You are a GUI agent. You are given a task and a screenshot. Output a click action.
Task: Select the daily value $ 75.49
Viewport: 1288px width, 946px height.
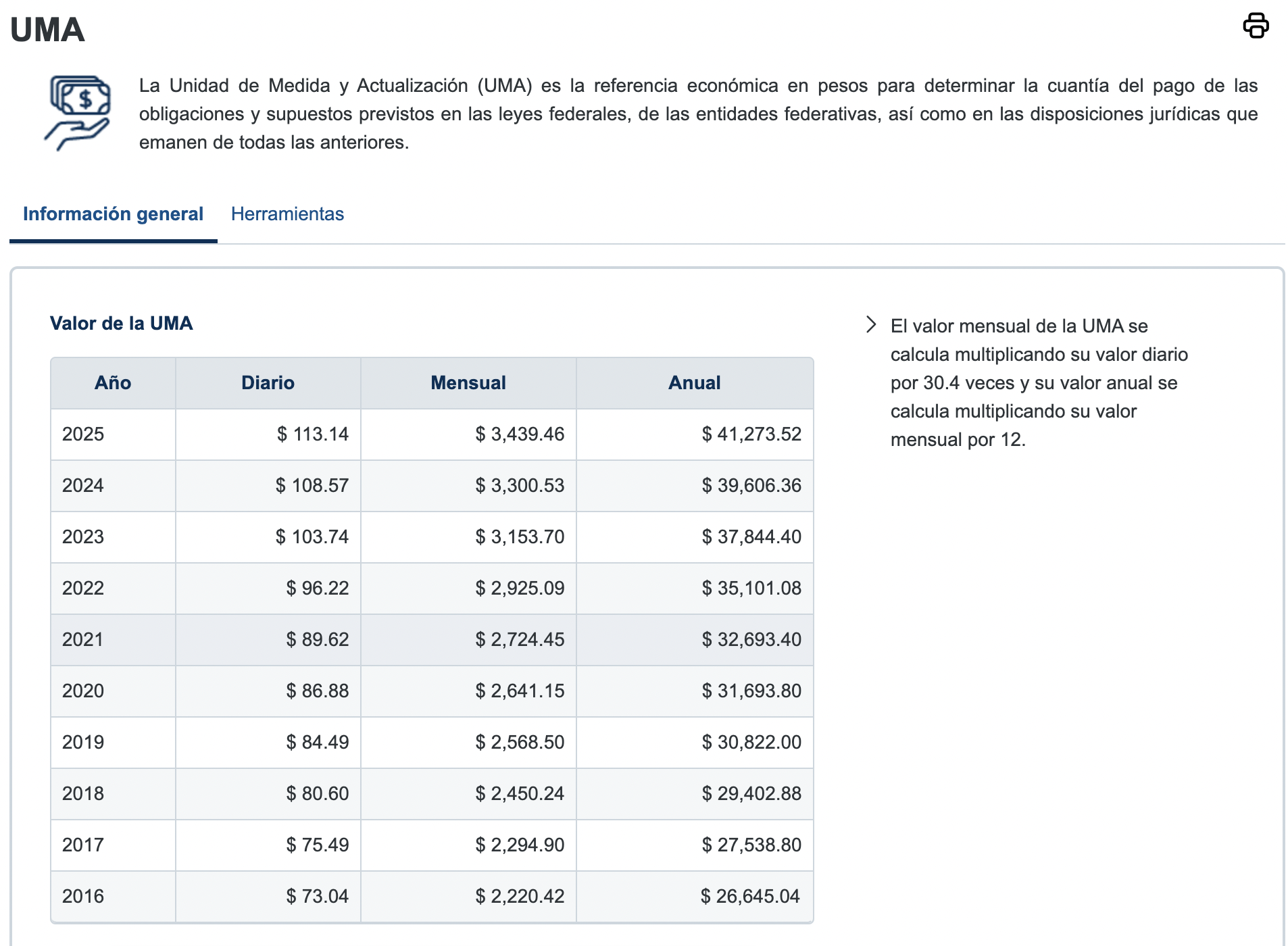pyautogui.click(x=318, y=845)
